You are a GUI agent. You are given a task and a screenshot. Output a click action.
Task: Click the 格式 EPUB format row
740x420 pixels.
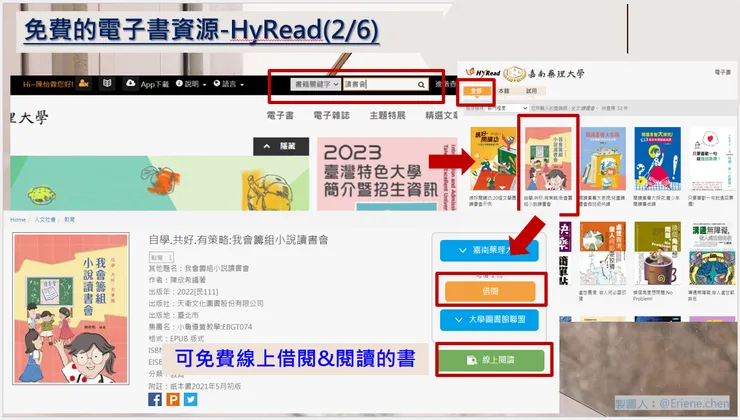(176, 338)
